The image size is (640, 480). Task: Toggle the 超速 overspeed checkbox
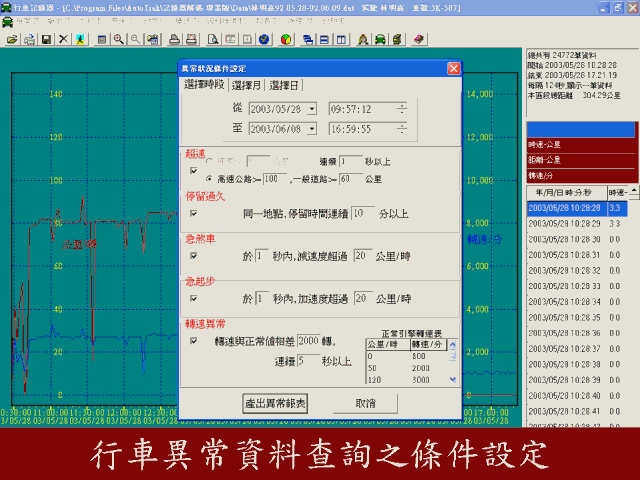click(x=194, y=171)
